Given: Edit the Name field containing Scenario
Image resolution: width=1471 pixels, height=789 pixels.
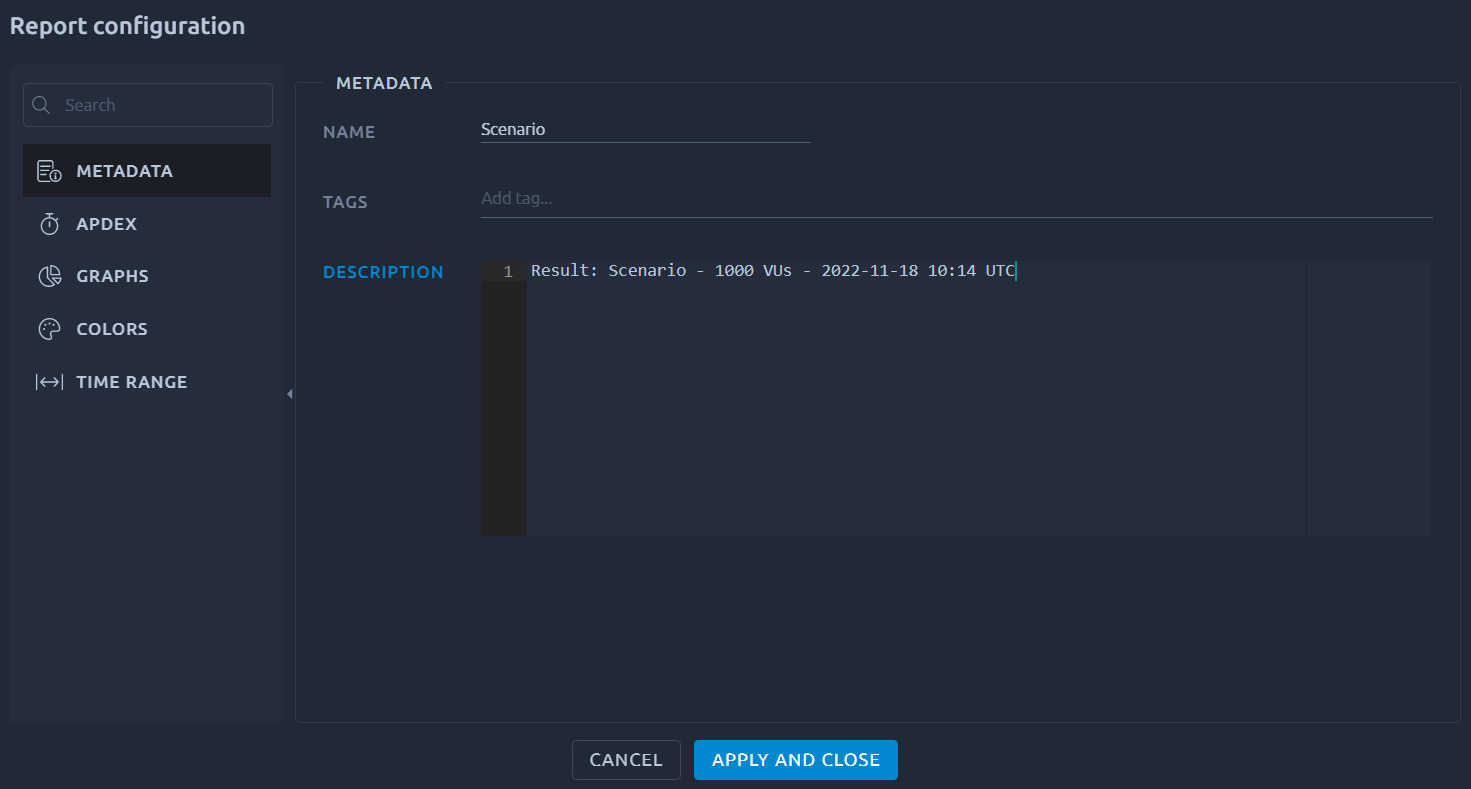Looking at the screenshot, I should [645, 129].
